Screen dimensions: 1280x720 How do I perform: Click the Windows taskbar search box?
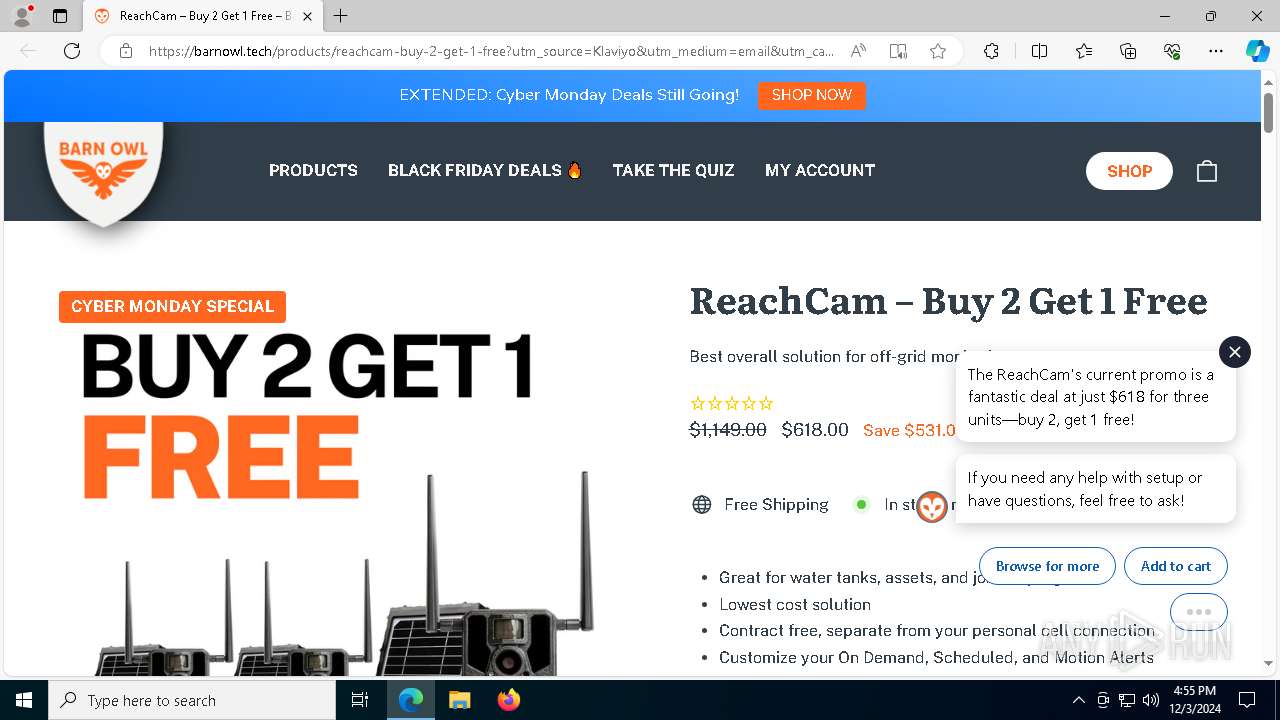click(x=192, y=700)
